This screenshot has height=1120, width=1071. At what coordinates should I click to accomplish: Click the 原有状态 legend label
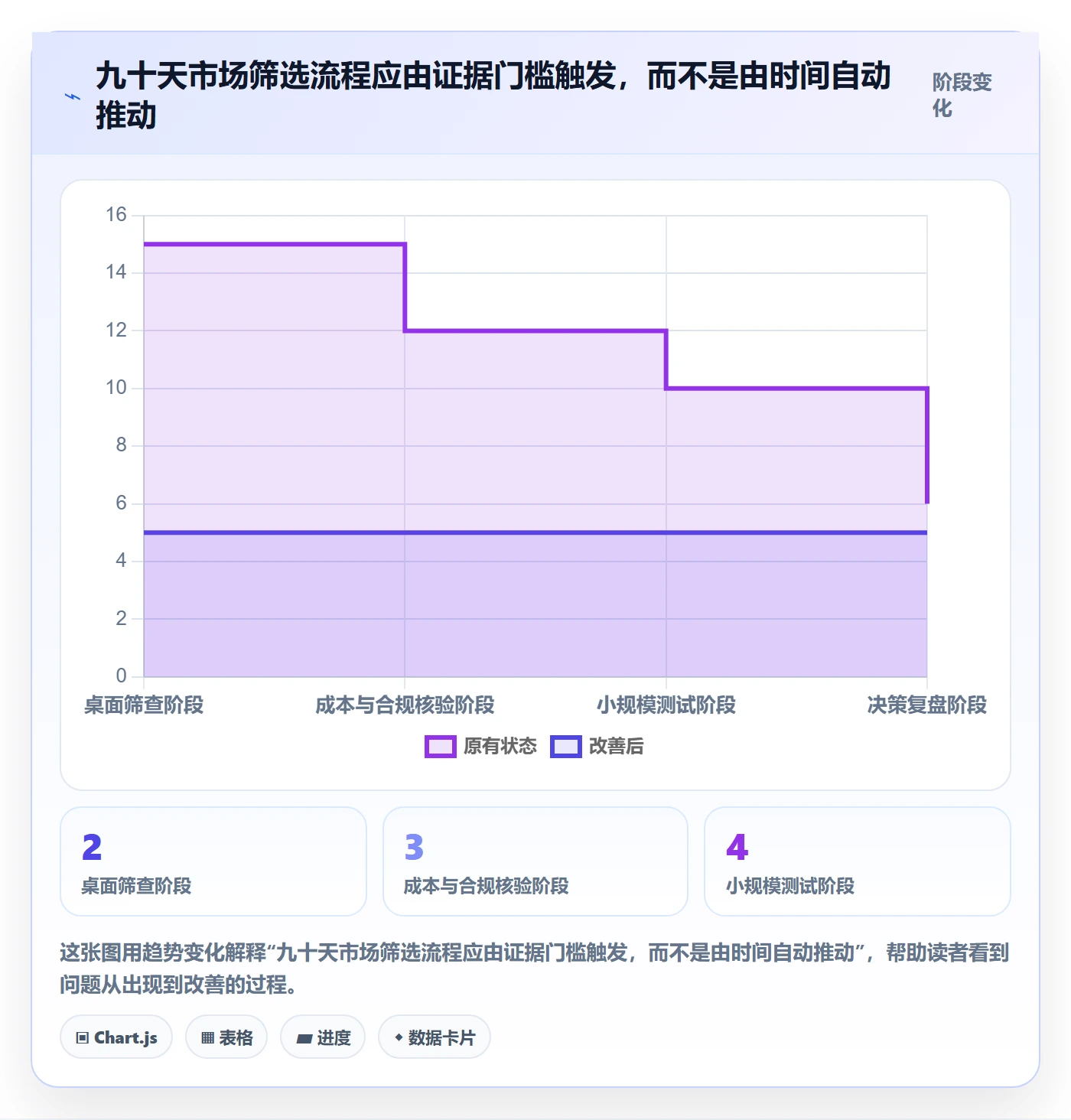500,747
